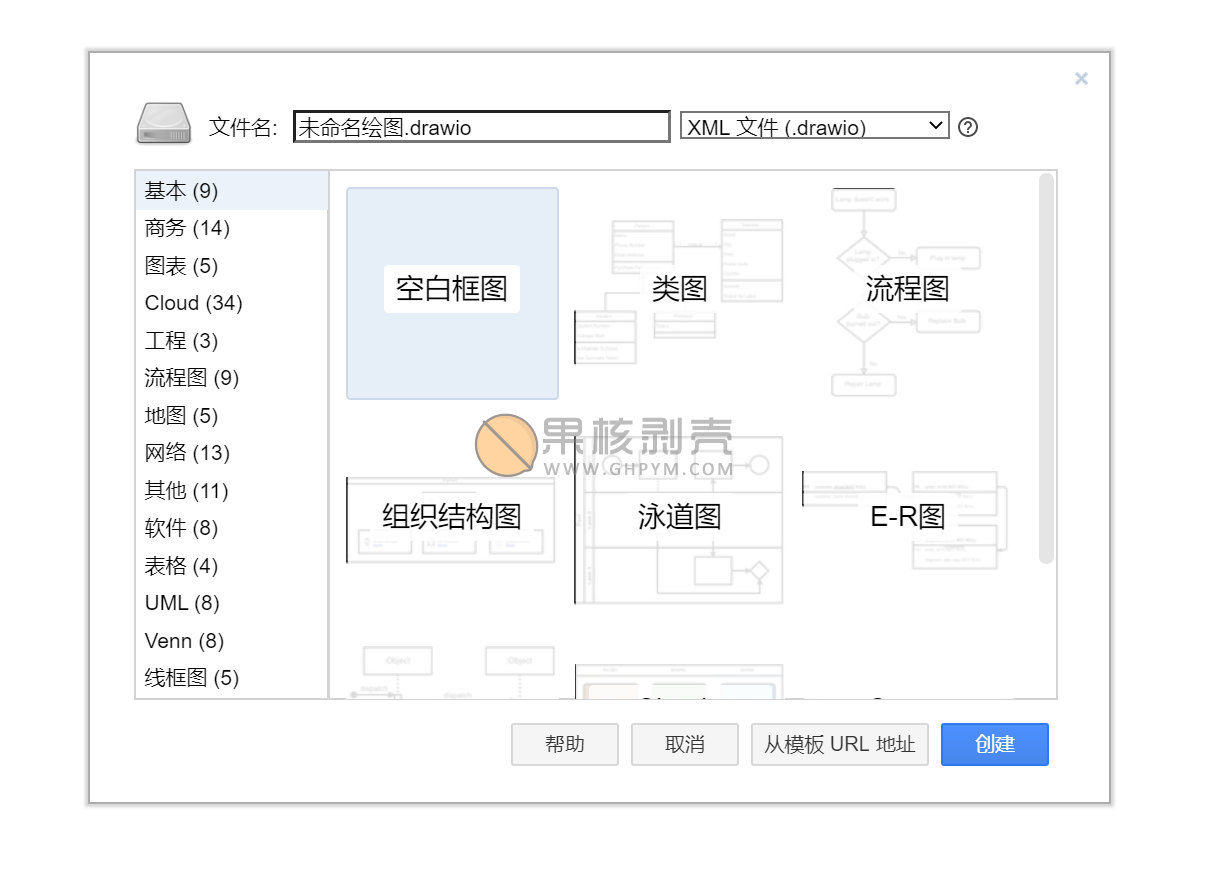The image size is (1210, 890).
Task: Select the 地图 (5) category
Action: (x=232, y=416)
